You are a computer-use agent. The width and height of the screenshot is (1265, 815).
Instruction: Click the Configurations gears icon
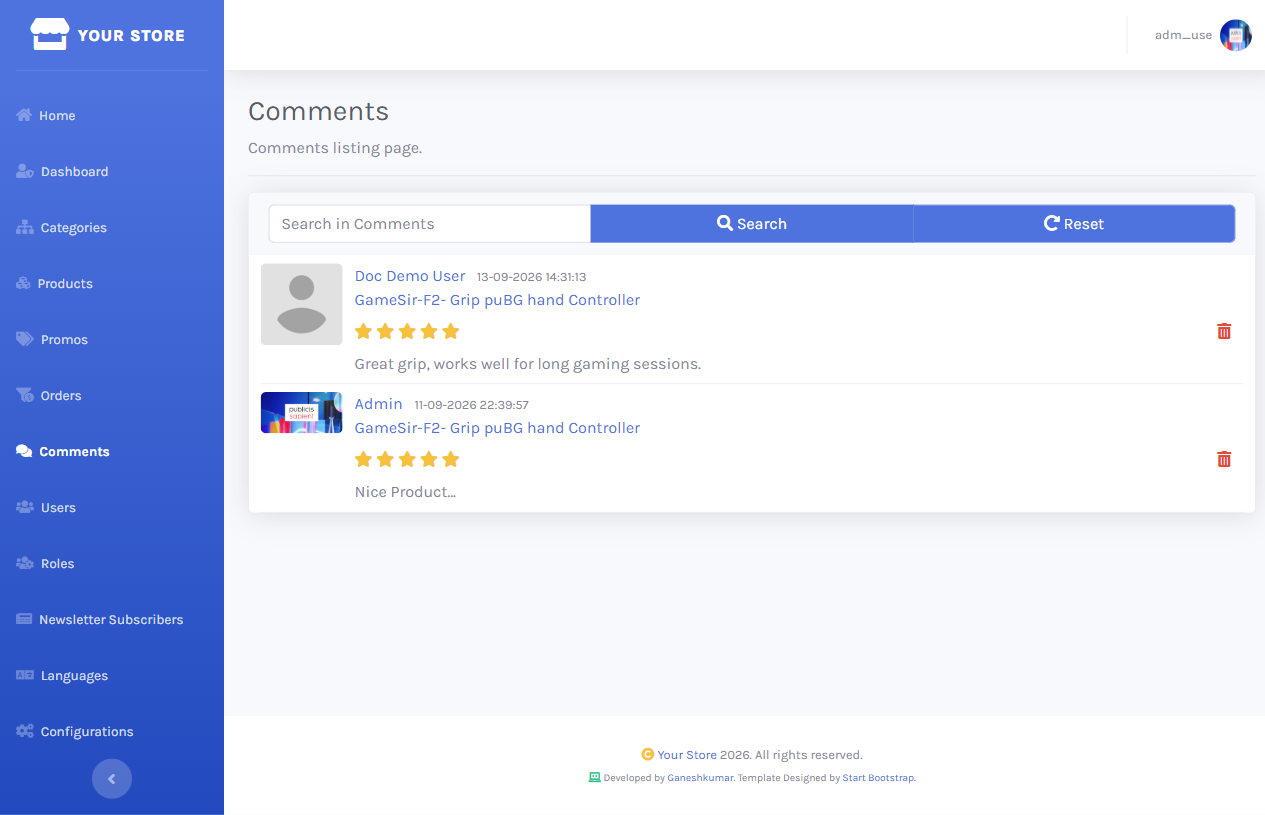coord(25,731)
